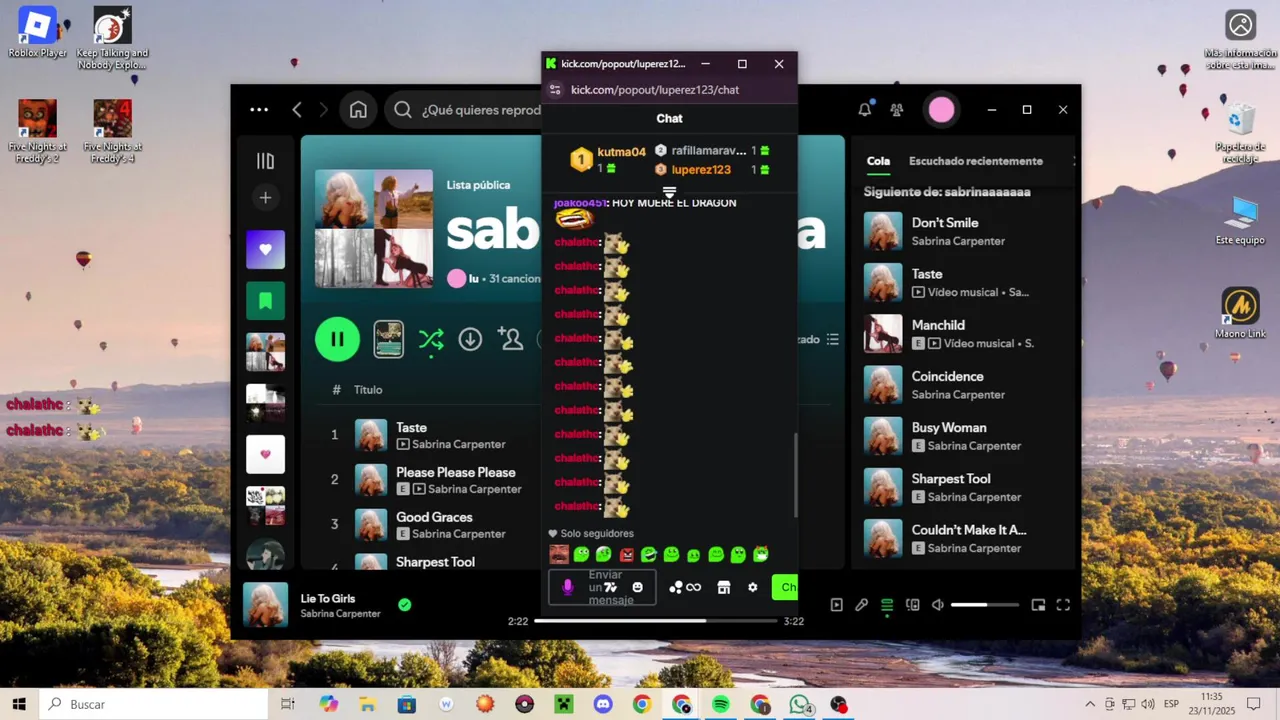Image resolution: width=1280 pixels, height=720 pixels.
Task: Open the Spotify three-dots menu
Action: point(259,110)
